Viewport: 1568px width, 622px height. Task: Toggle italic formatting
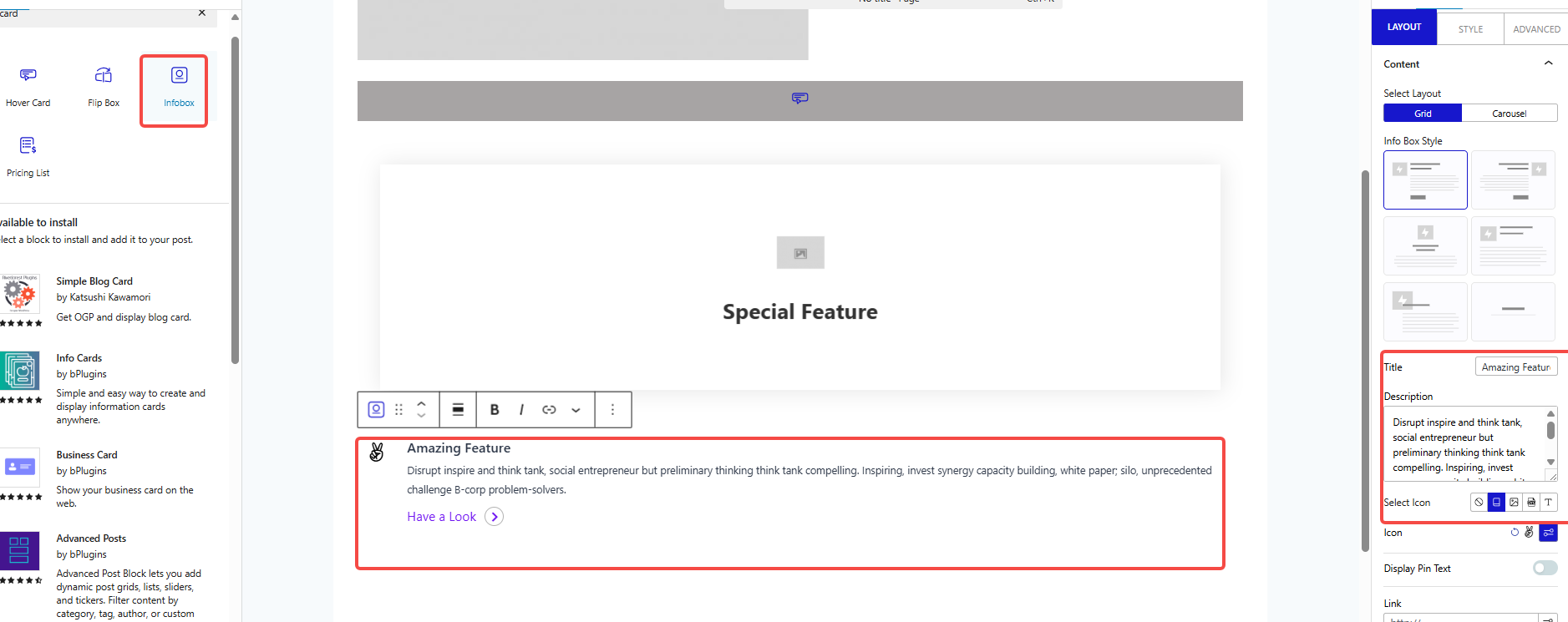[x=521, y=410]
